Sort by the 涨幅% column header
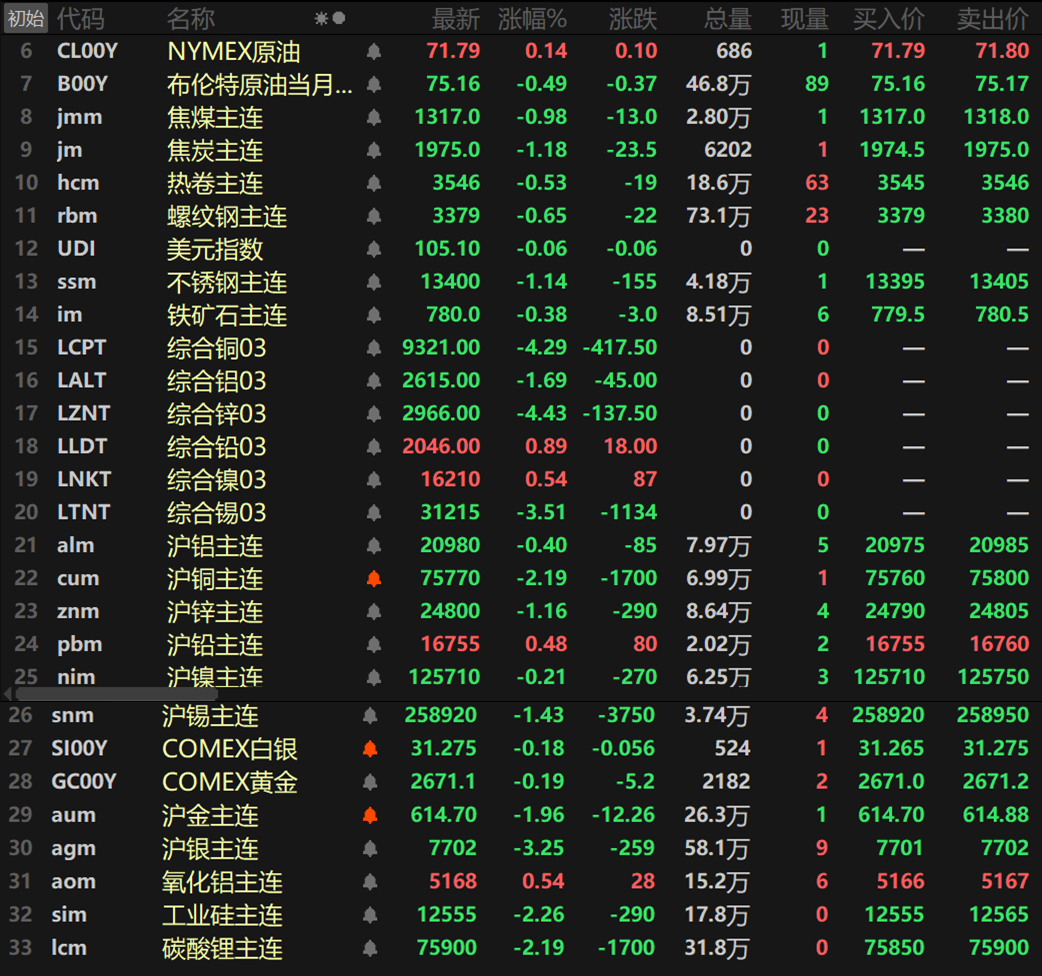The height and width of the screenshot is (976, 1042). [x=532, y=18]
